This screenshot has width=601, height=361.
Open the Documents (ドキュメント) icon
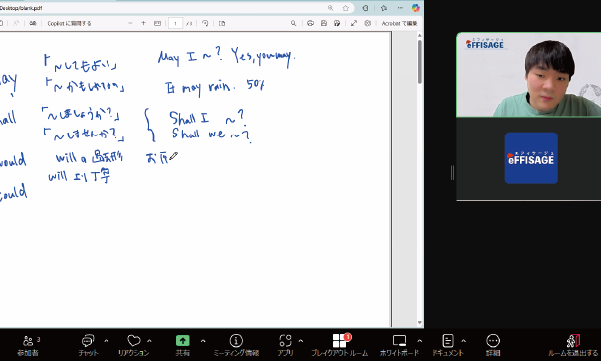tap(448, 345)
